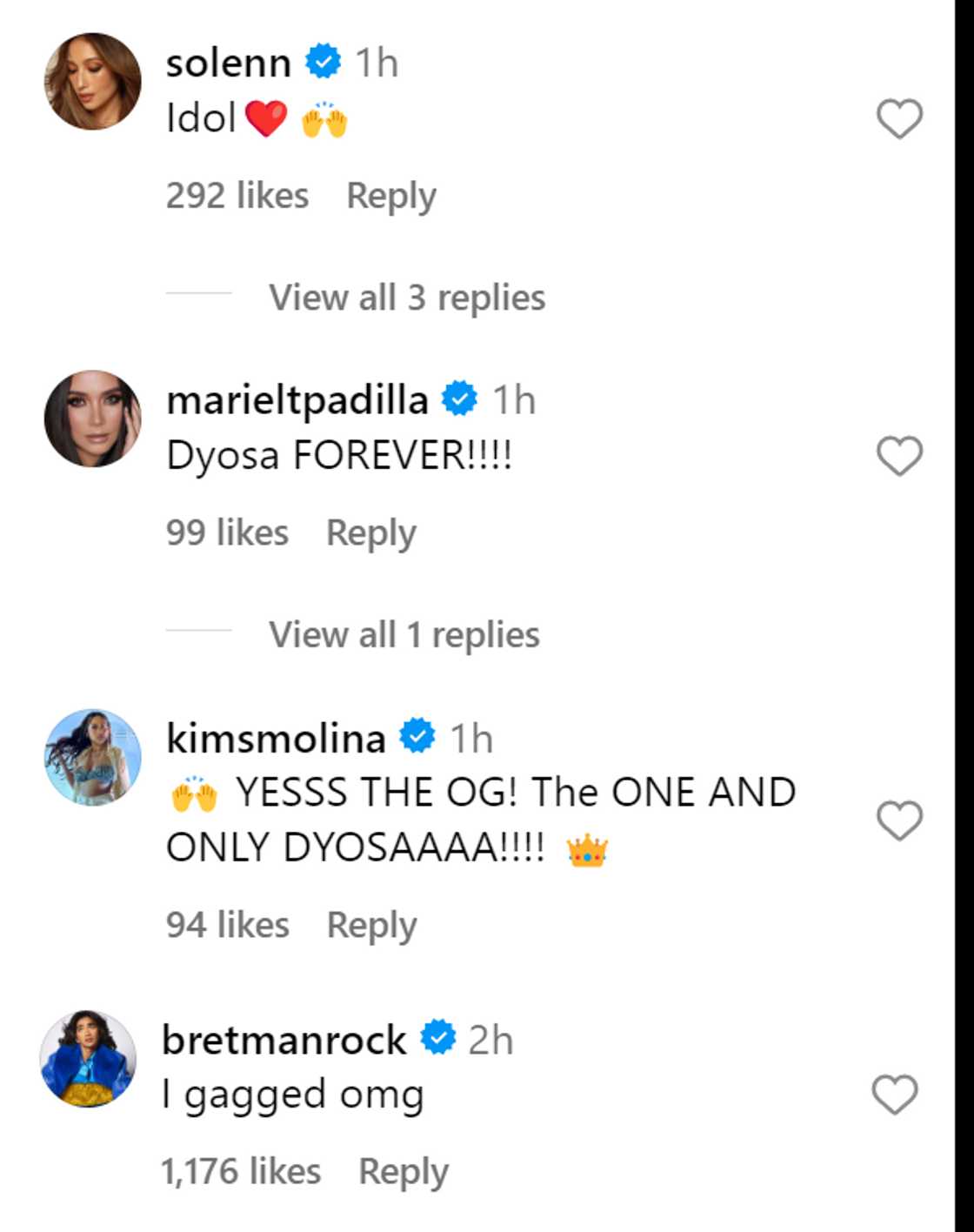Viewport: 974px width, 1232px height.
Task: Like solenn's "Idol" comment
Action: (x=898, y=118)
